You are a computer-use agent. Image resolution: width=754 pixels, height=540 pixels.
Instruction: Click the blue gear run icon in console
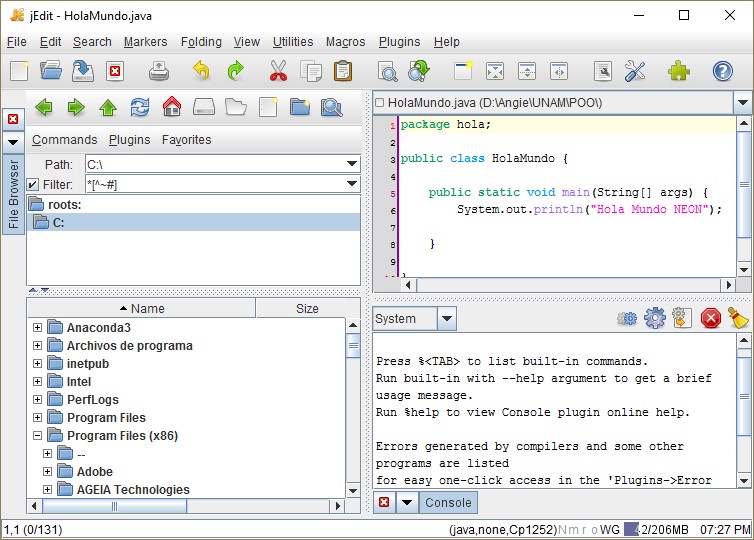coord(655,318)
